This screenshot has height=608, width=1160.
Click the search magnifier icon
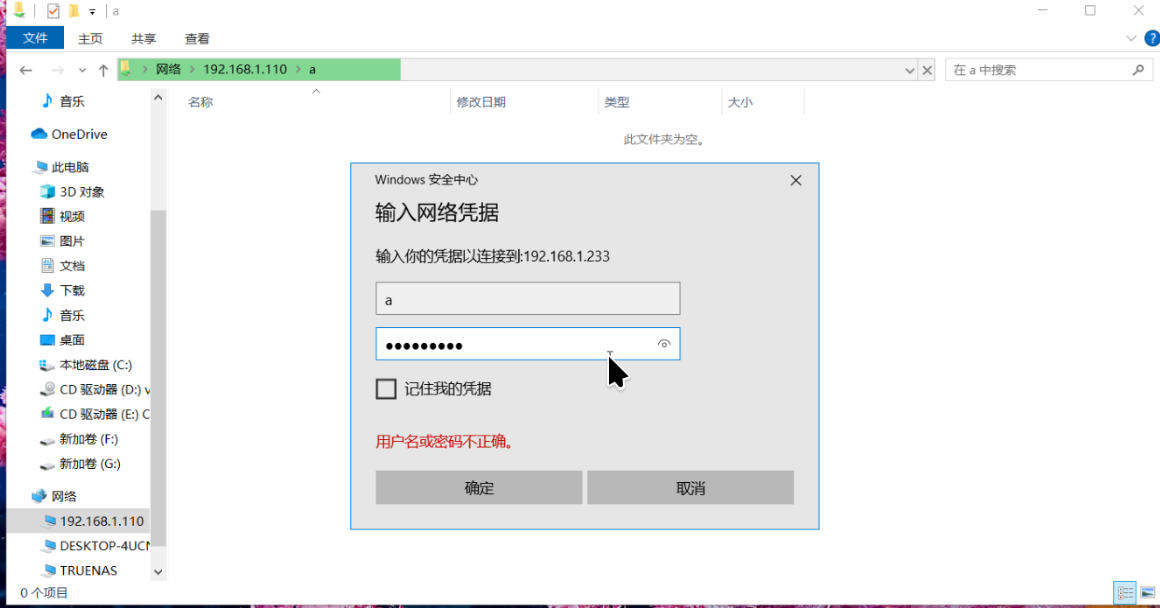coord(1138,70)
